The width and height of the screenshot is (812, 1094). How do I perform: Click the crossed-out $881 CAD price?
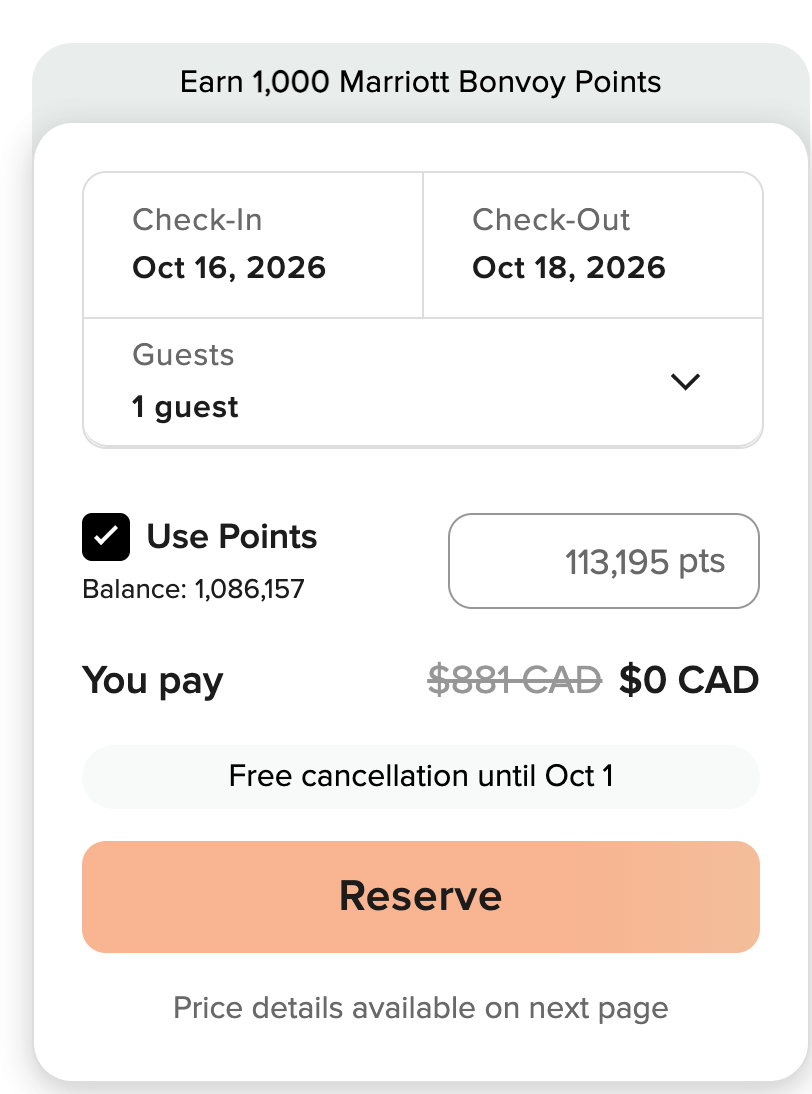click(515, 680)
